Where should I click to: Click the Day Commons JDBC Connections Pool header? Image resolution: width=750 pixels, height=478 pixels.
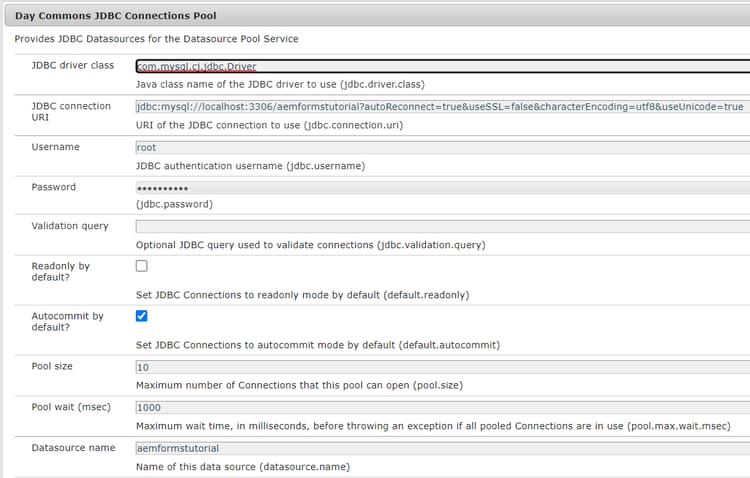115,16
